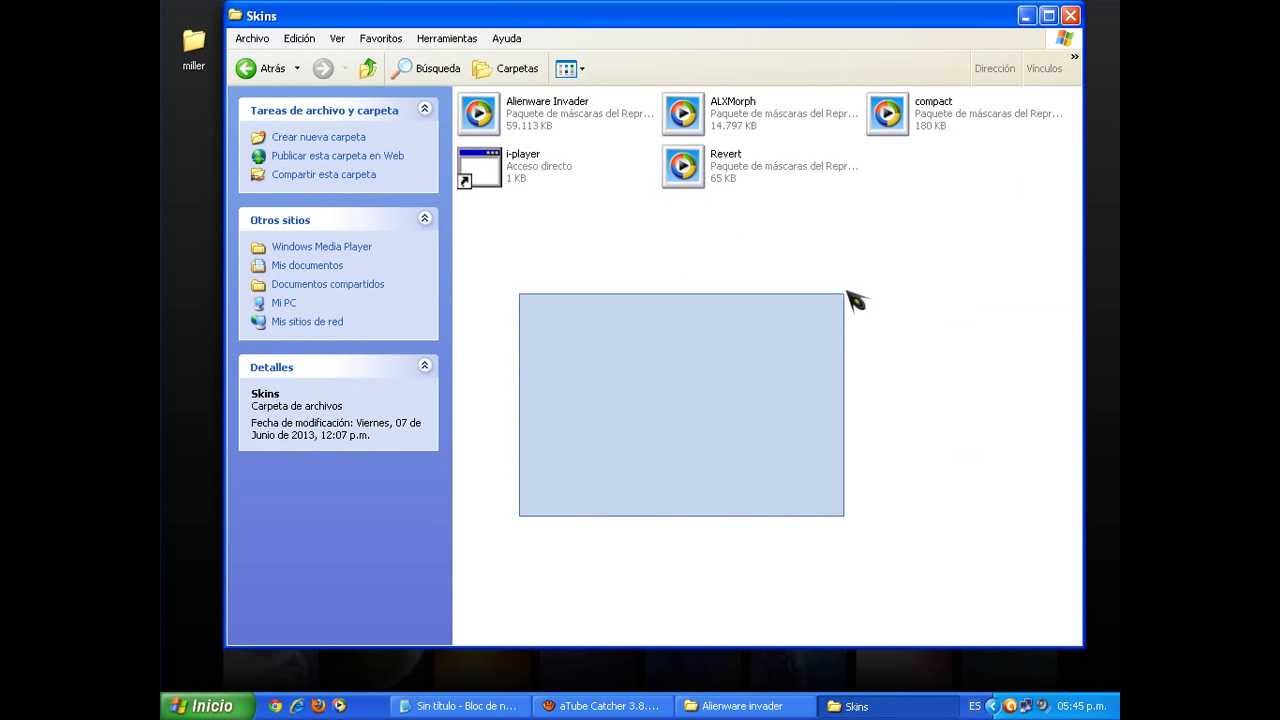Switch to Alienware invader taskbar button

pos(743,706)
